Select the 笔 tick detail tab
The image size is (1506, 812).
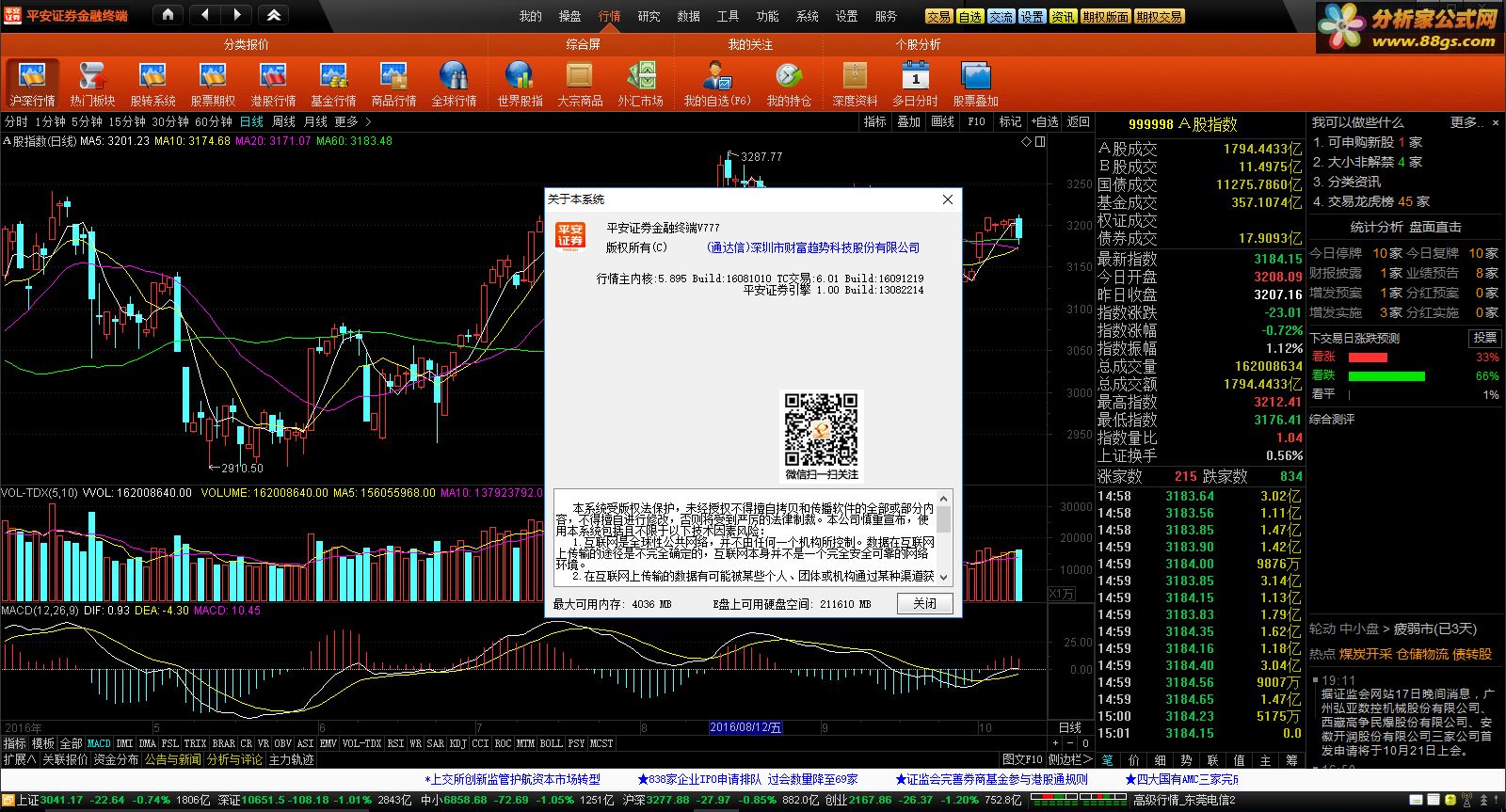(1108, 759)
